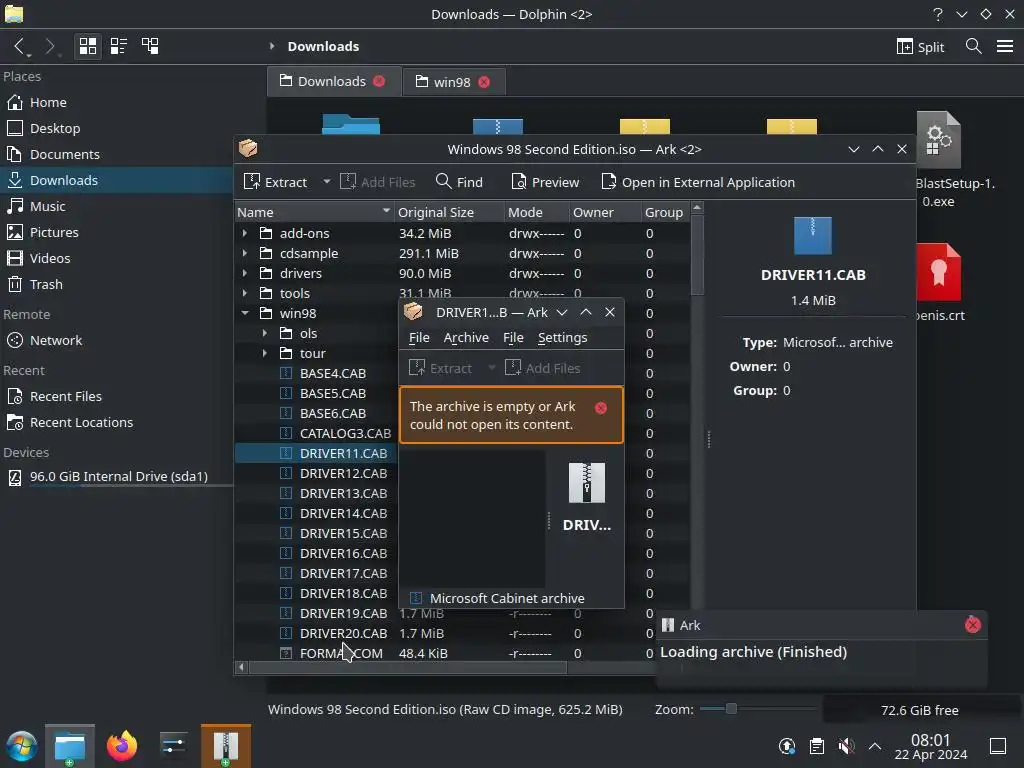Click the Split view button
This screenshot has width=1024, height=768.
point(920,46)
